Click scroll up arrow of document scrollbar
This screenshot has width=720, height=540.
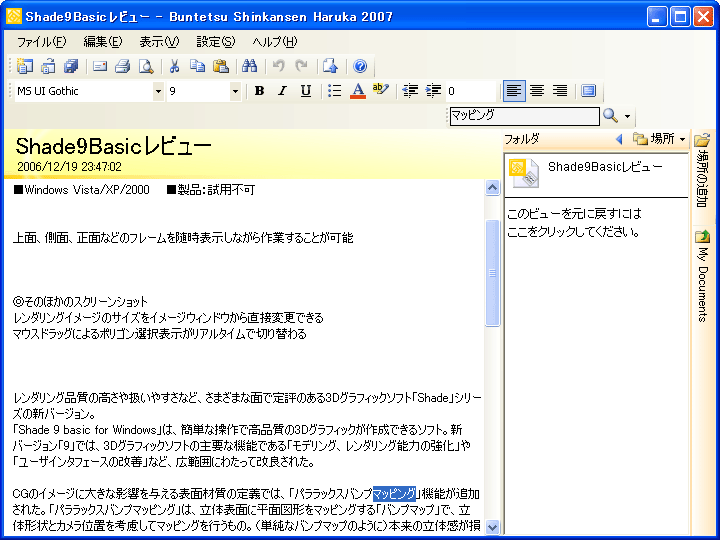(x=492, y=187)
